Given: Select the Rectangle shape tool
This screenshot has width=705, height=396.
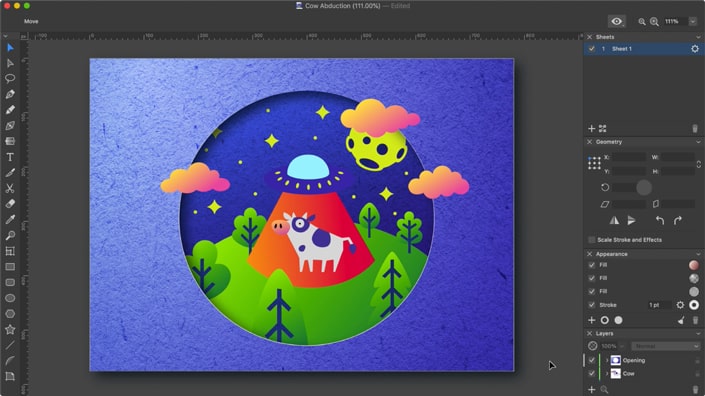Looking at the screenshot, I should 10,267.
